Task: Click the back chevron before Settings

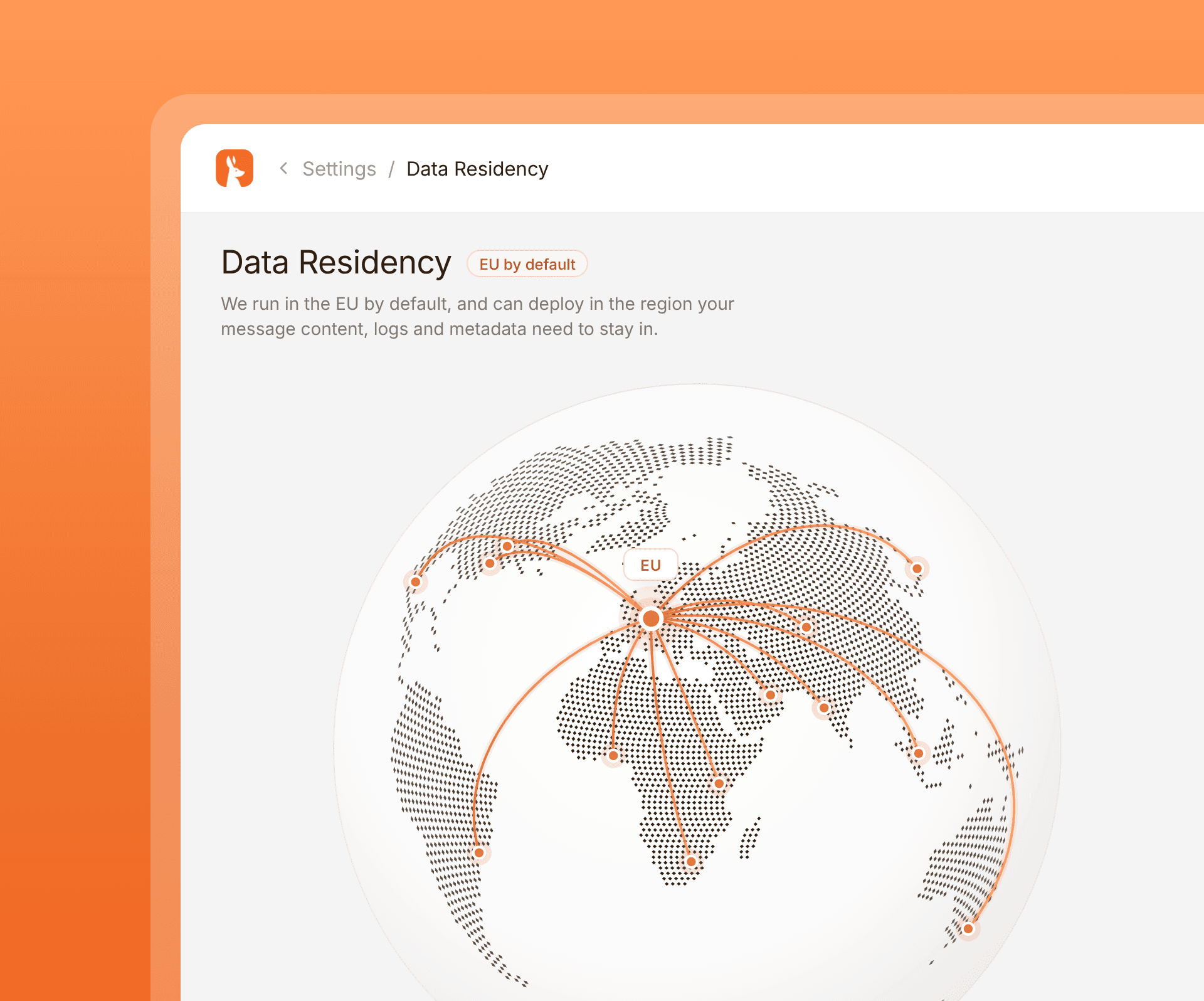Action: click(x=284, y=168)
